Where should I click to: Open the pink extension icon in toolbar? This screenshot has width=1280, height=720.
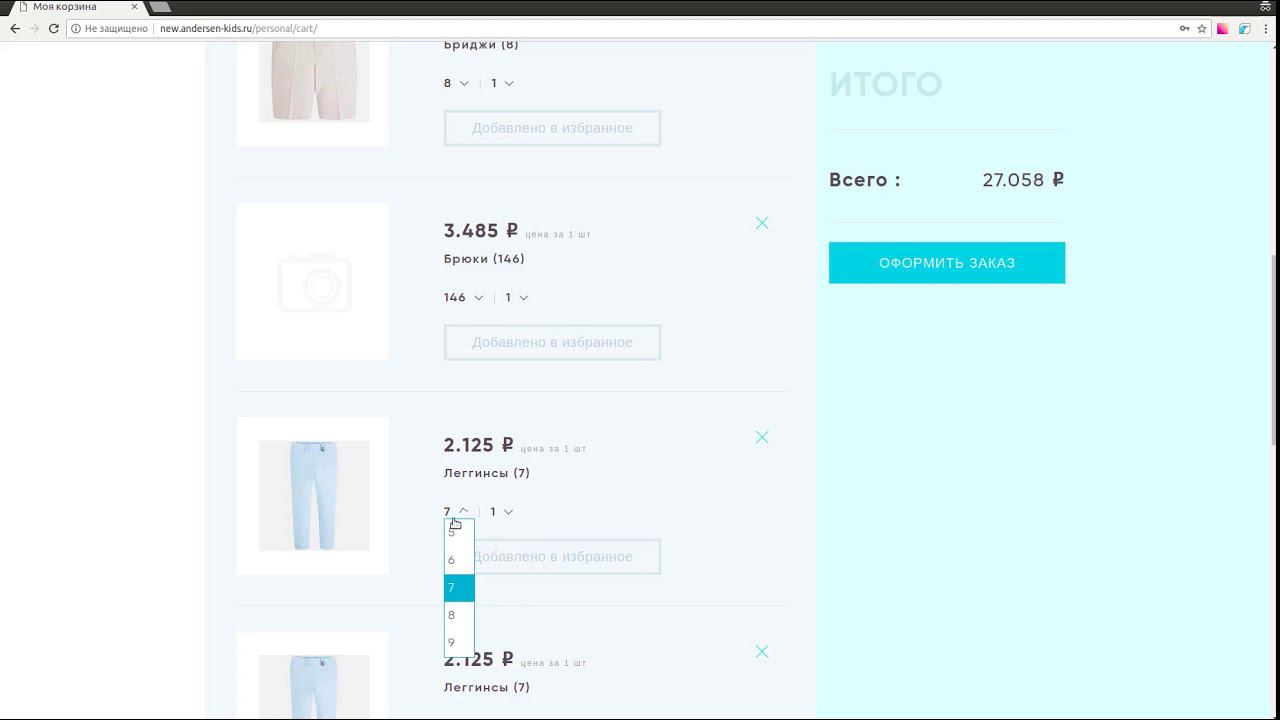point(1222,28)
